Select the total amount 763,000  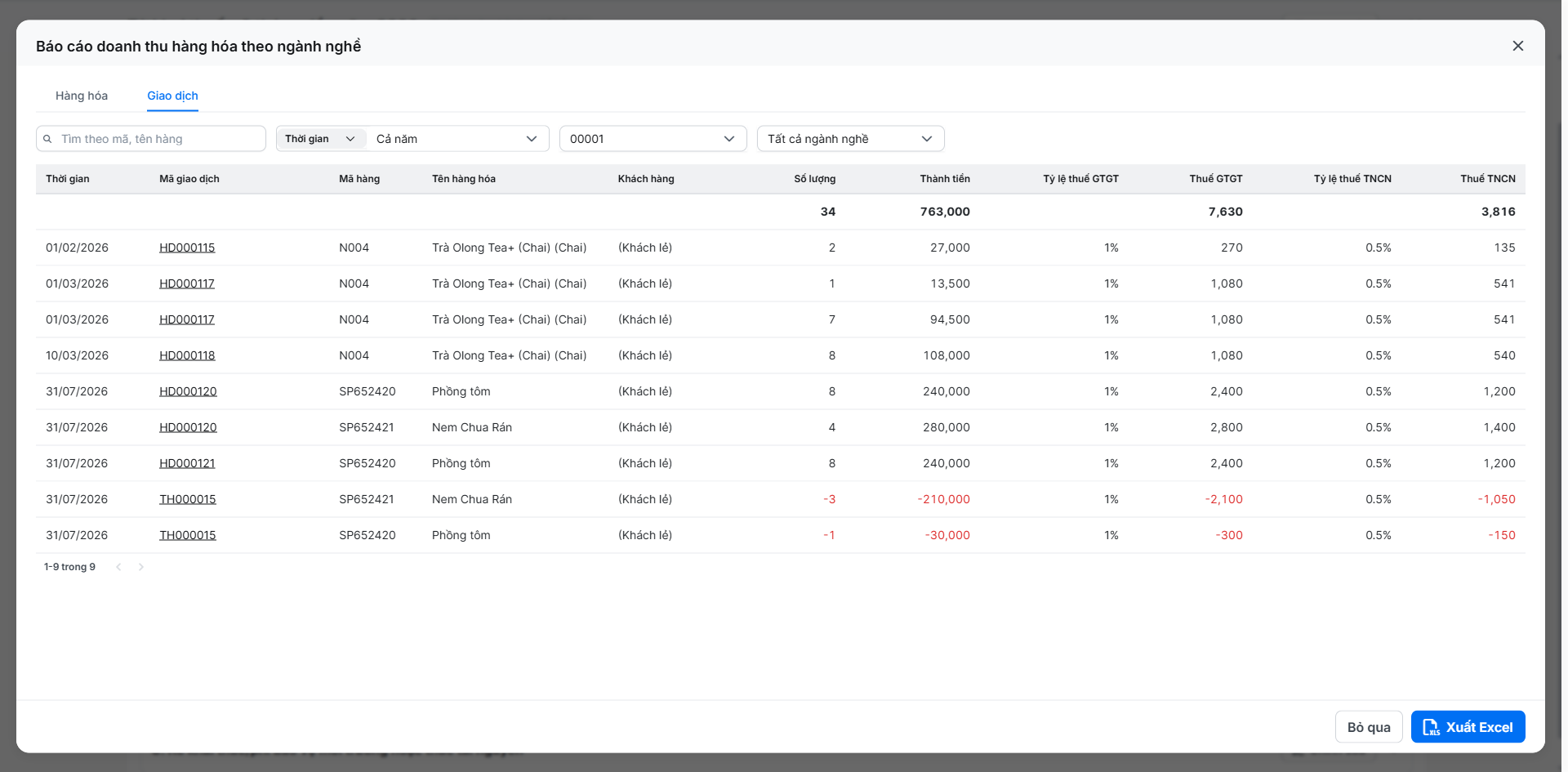(945, 212)
